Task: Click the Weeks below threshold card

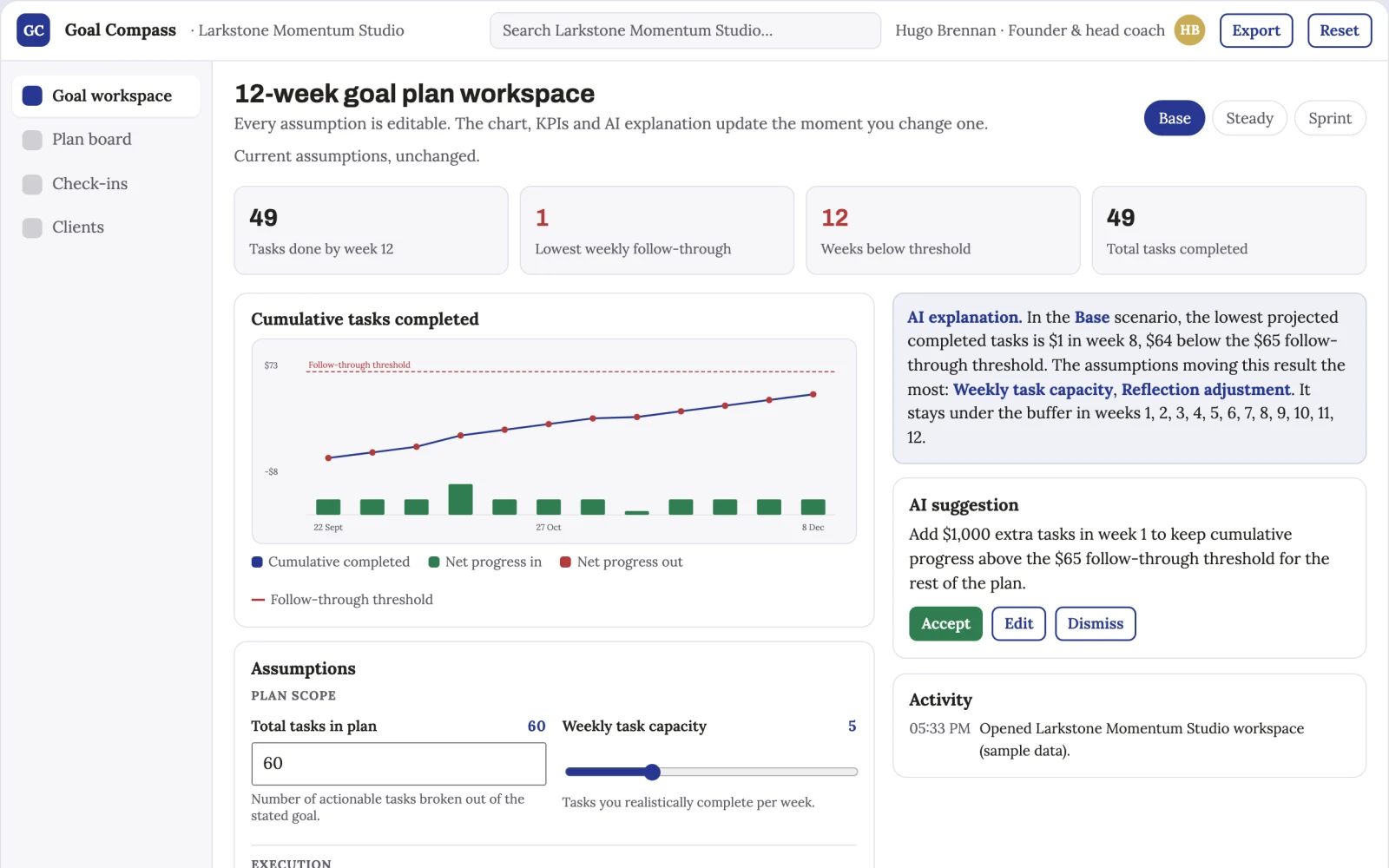Action: tap(943, 230)
